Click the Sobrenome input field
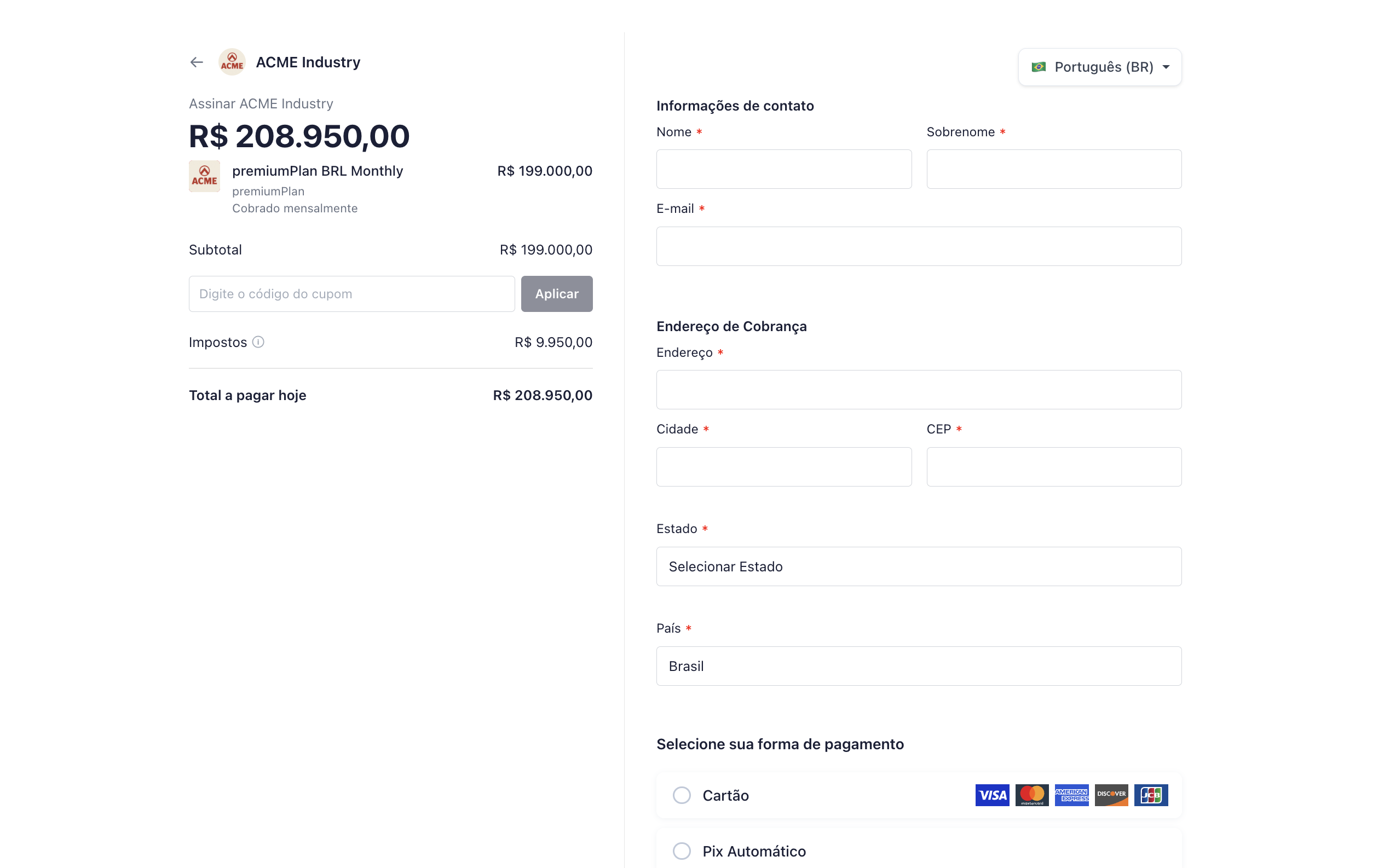 point(1054,169)
